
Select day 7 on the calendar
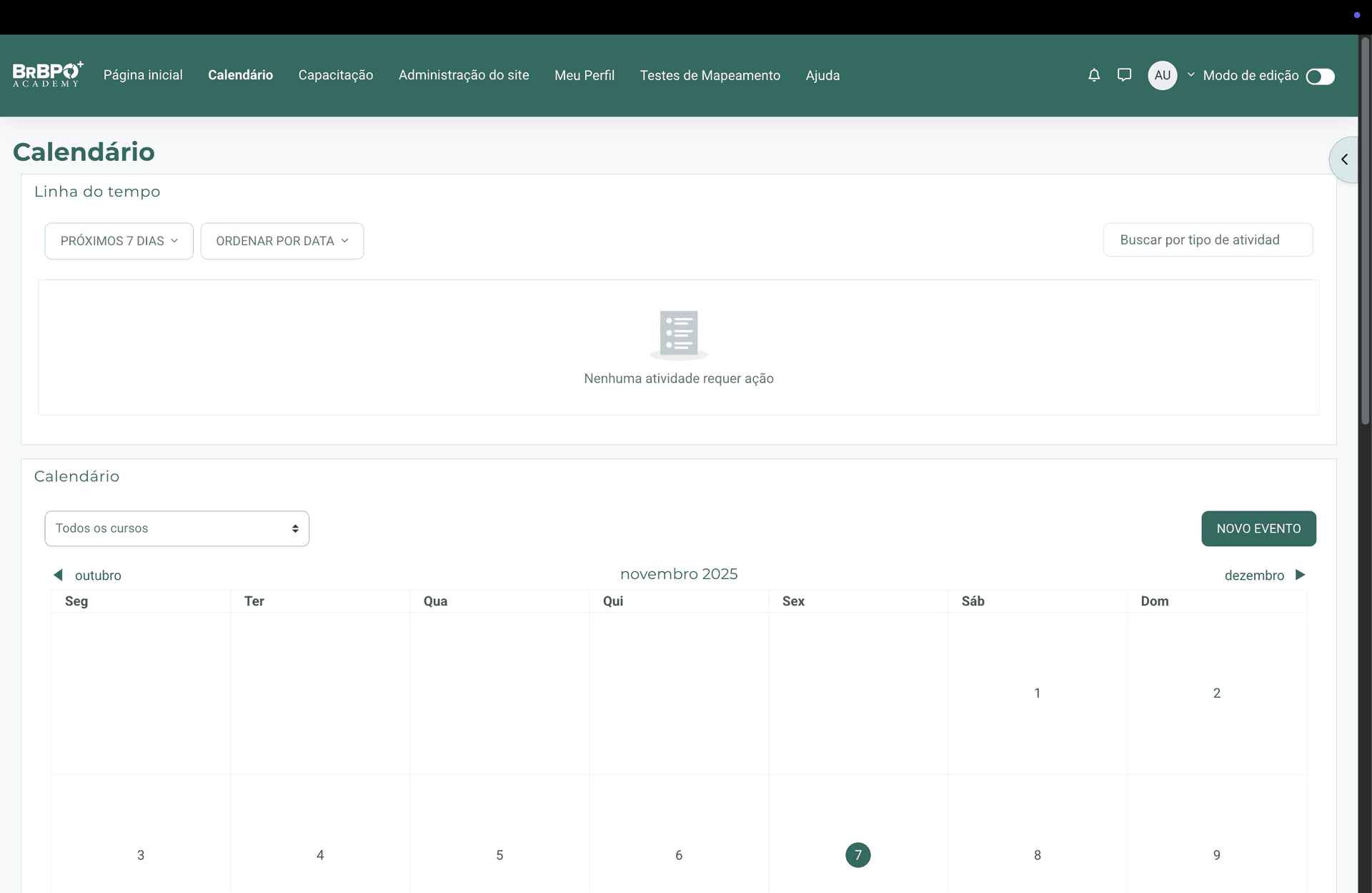pyautogui.click(x=857, y=855)
